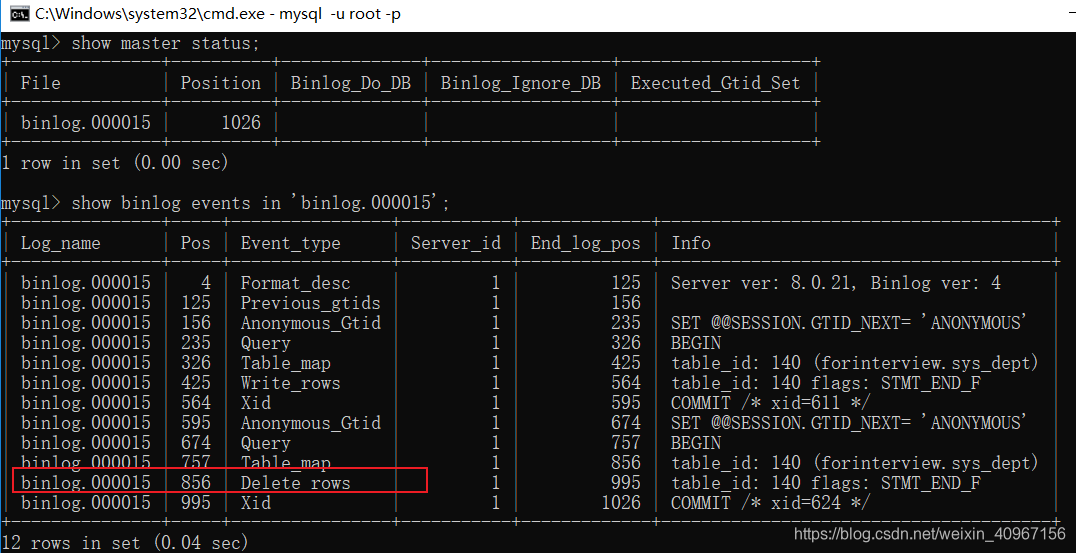Click the 'Xid' cell at Pos 995
The image size is (1076, 553).
255,503
